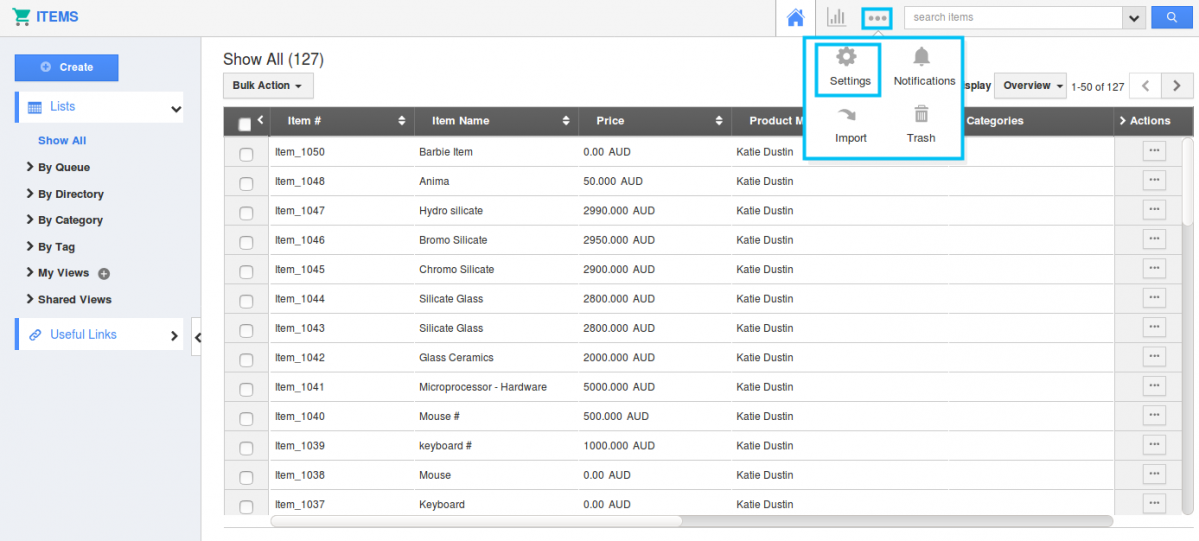1199x541 pixels.
Task: Click the three-dots more options icon
Action: point(877,18)
